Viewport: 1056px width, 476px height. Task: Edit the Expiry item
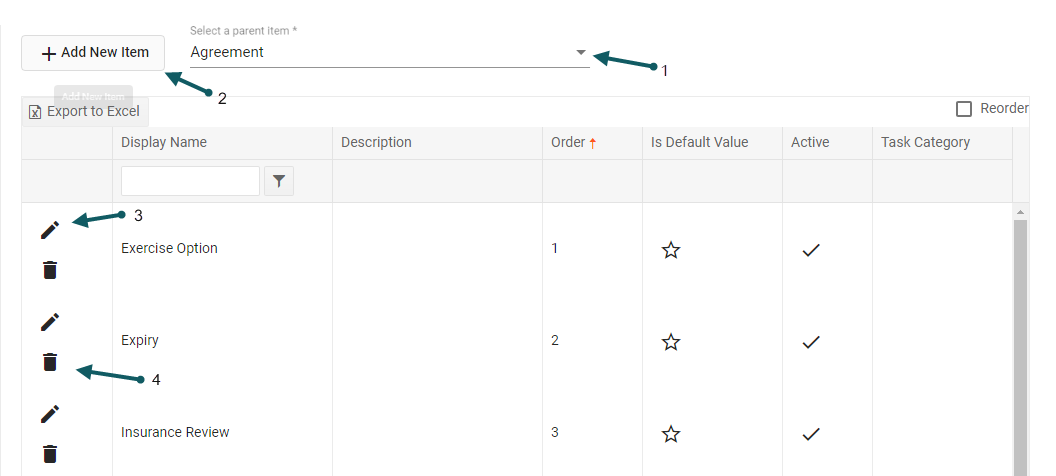pos(50,322)
